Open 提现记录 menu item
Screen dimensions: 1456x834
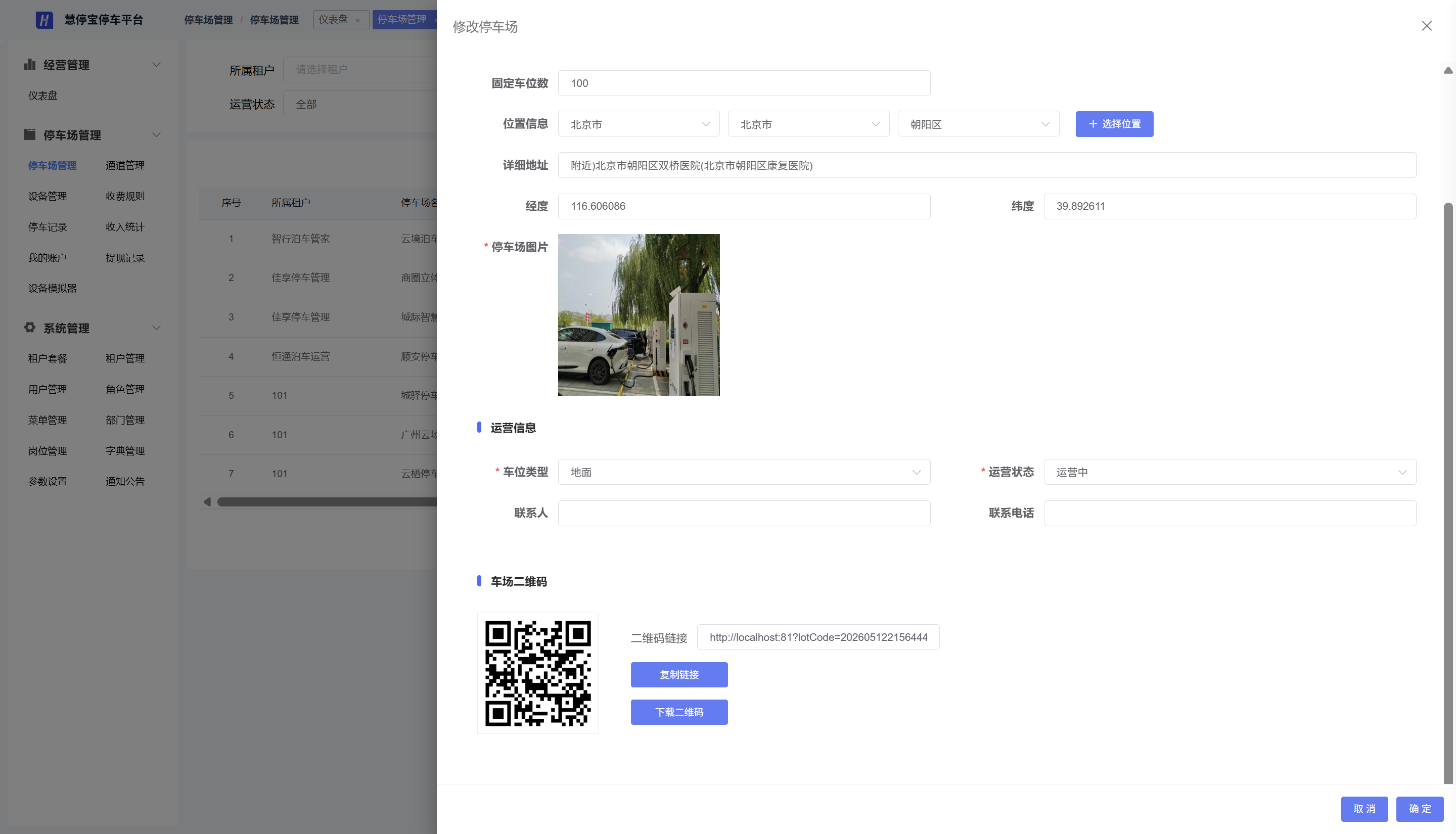125,258
